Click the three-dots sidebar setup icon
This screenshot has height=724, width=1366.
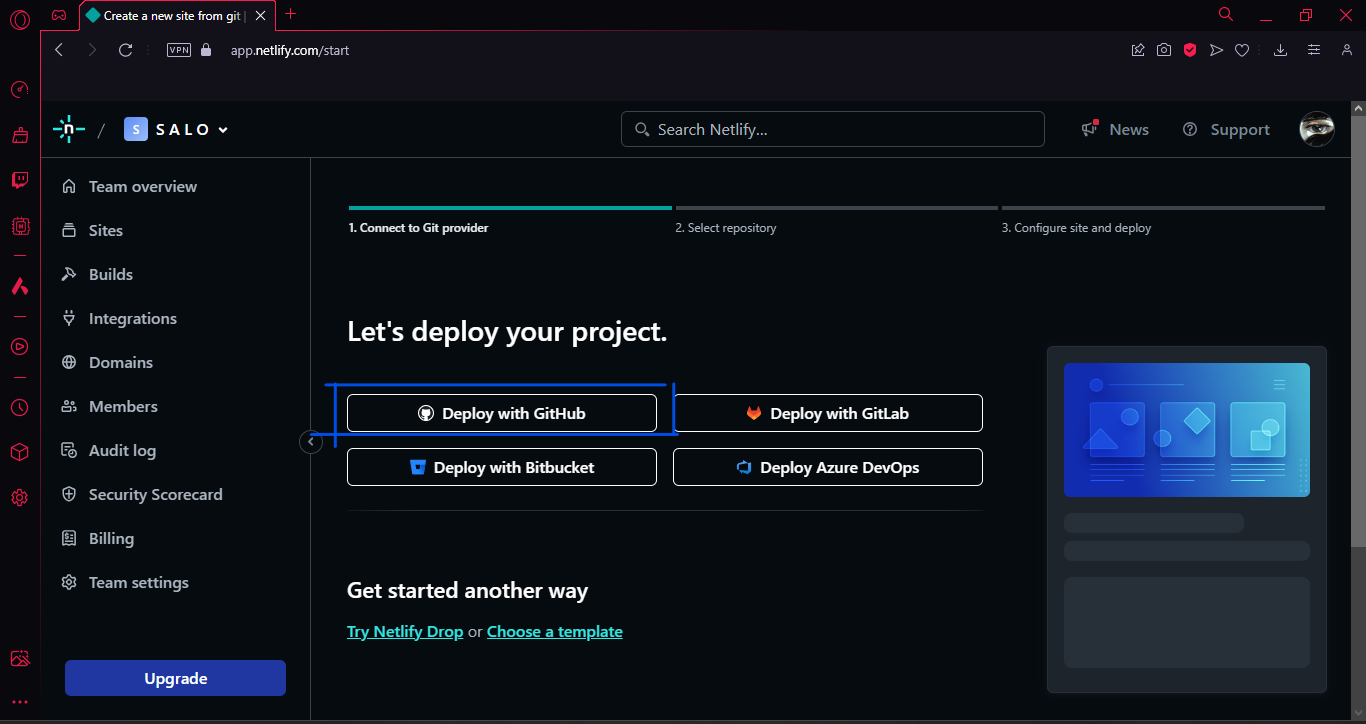pos(19,702)
